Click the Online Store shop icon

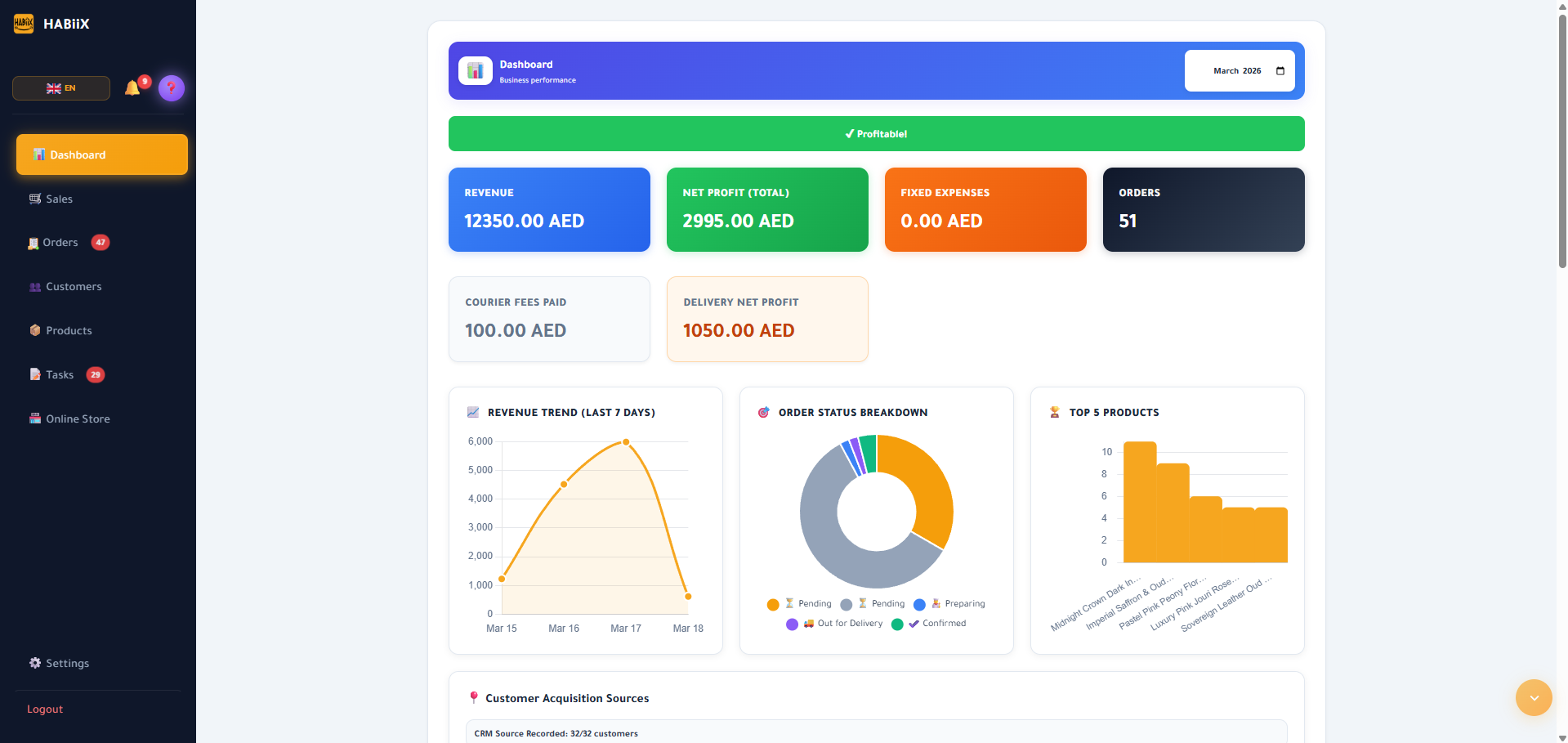pos(35,418)
